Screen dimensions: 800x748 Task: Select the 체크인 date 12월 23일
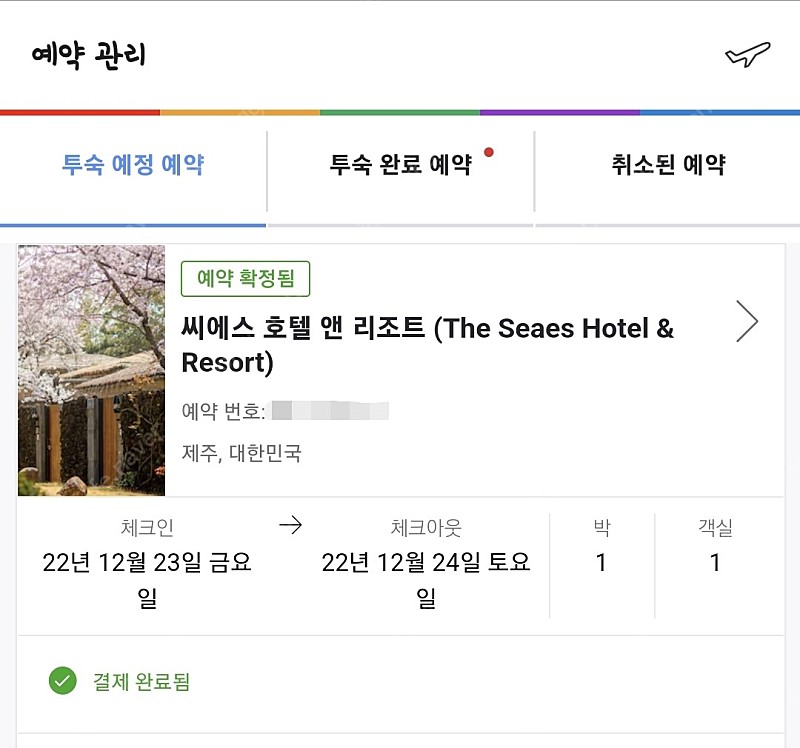coord(147,580)
